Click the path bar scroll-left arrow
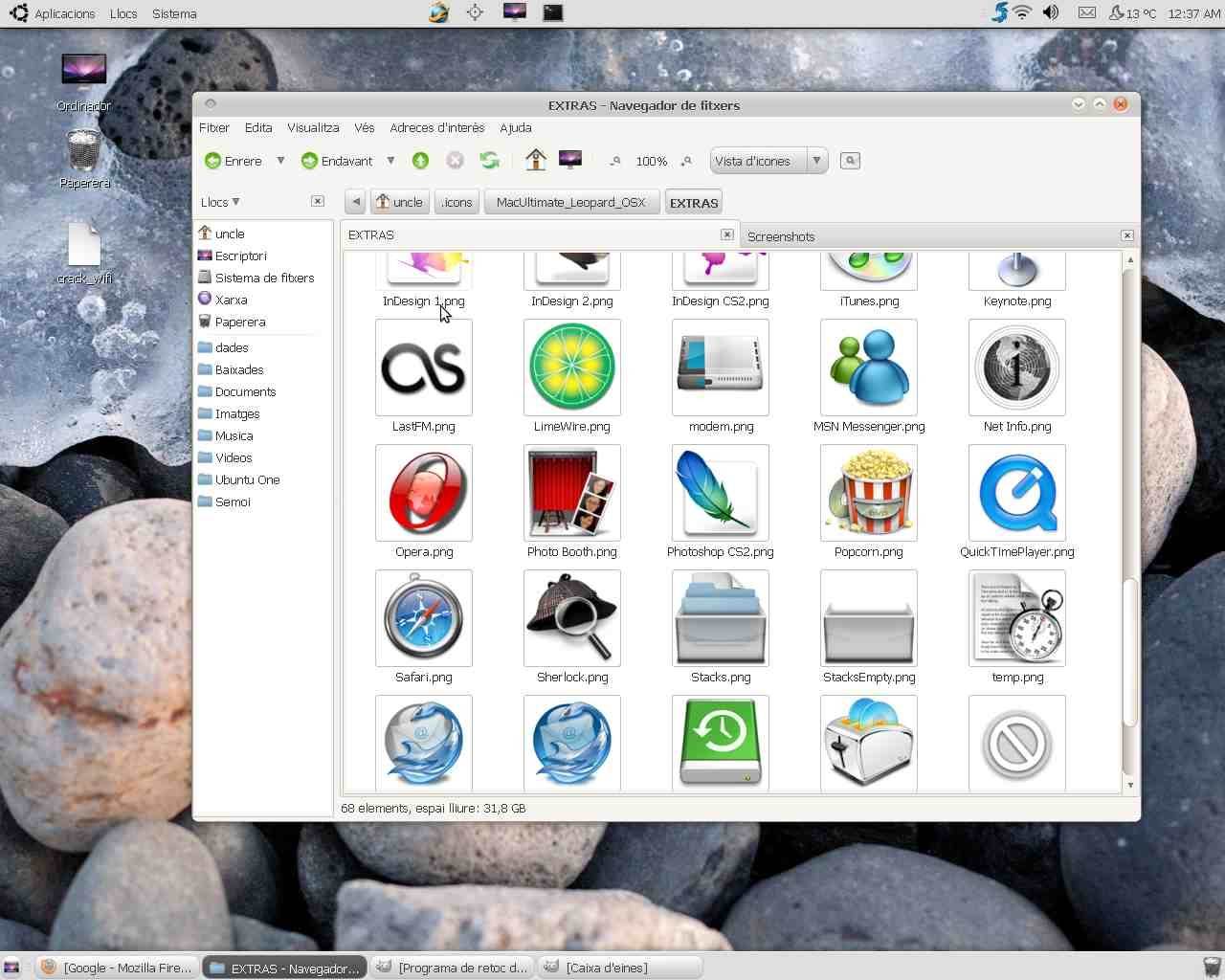 click(x=356, y=201)
